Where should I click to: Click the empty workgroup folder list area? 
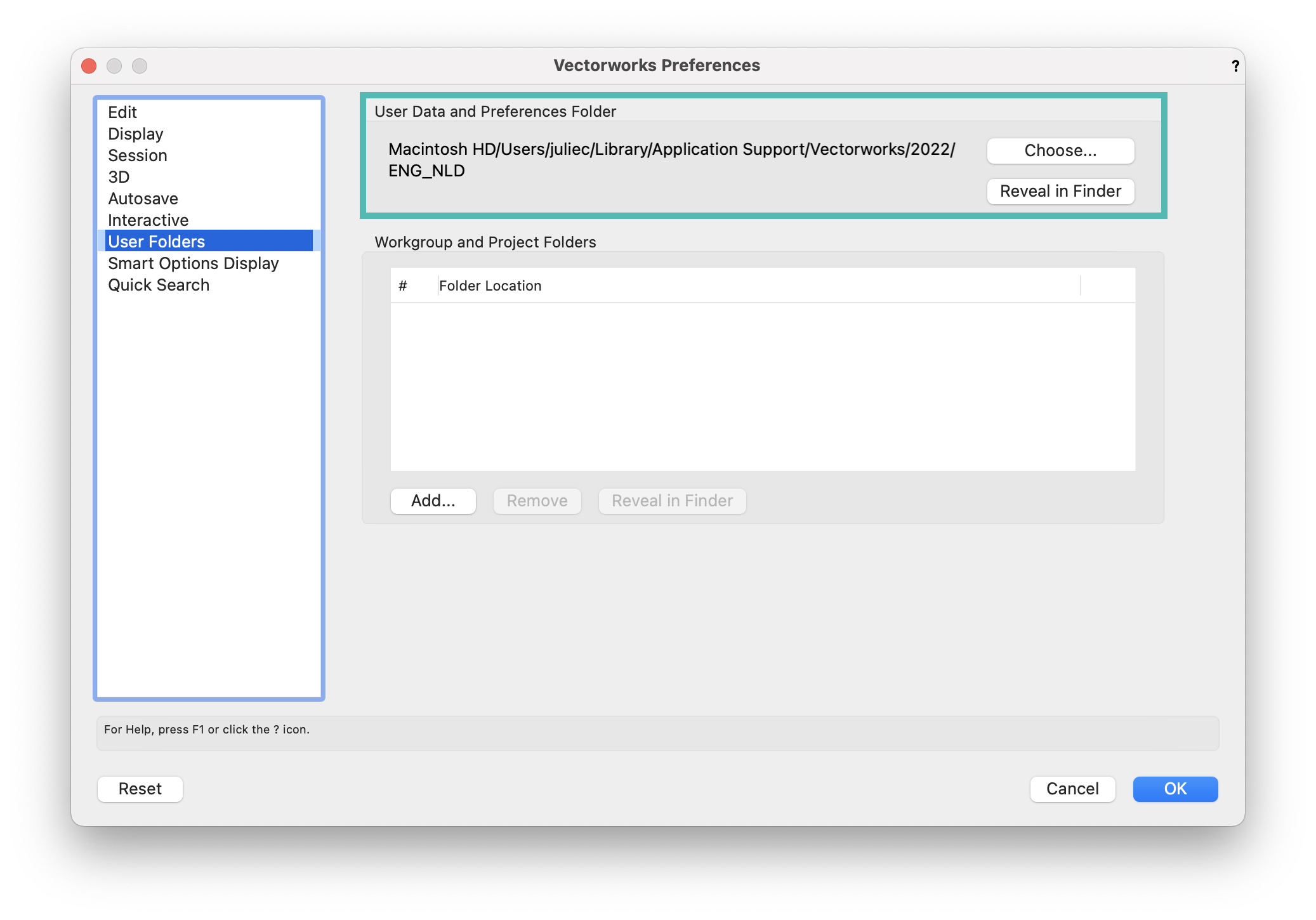[763, 387]
